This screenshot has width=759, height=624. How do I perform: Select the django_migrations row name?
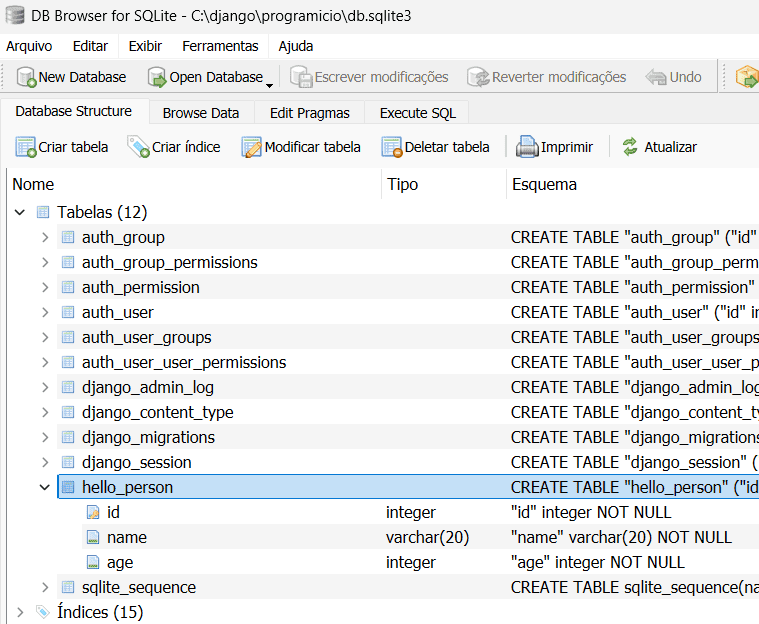click(148, 437)
